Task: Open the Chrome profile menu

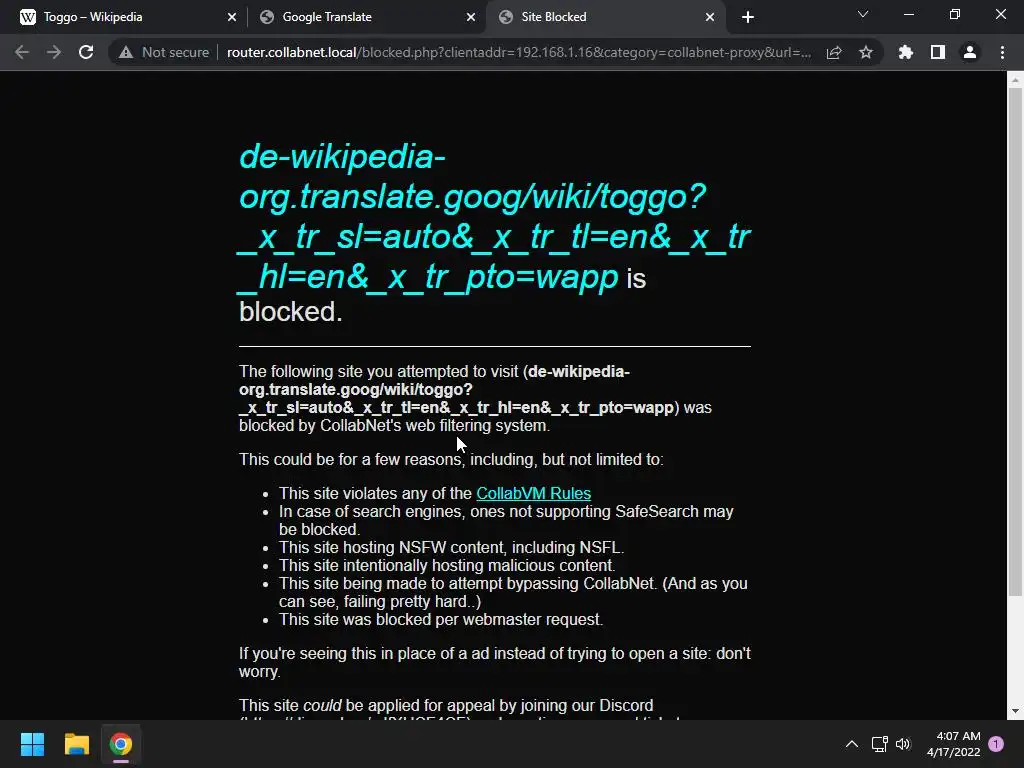Action: click(970, 52)
